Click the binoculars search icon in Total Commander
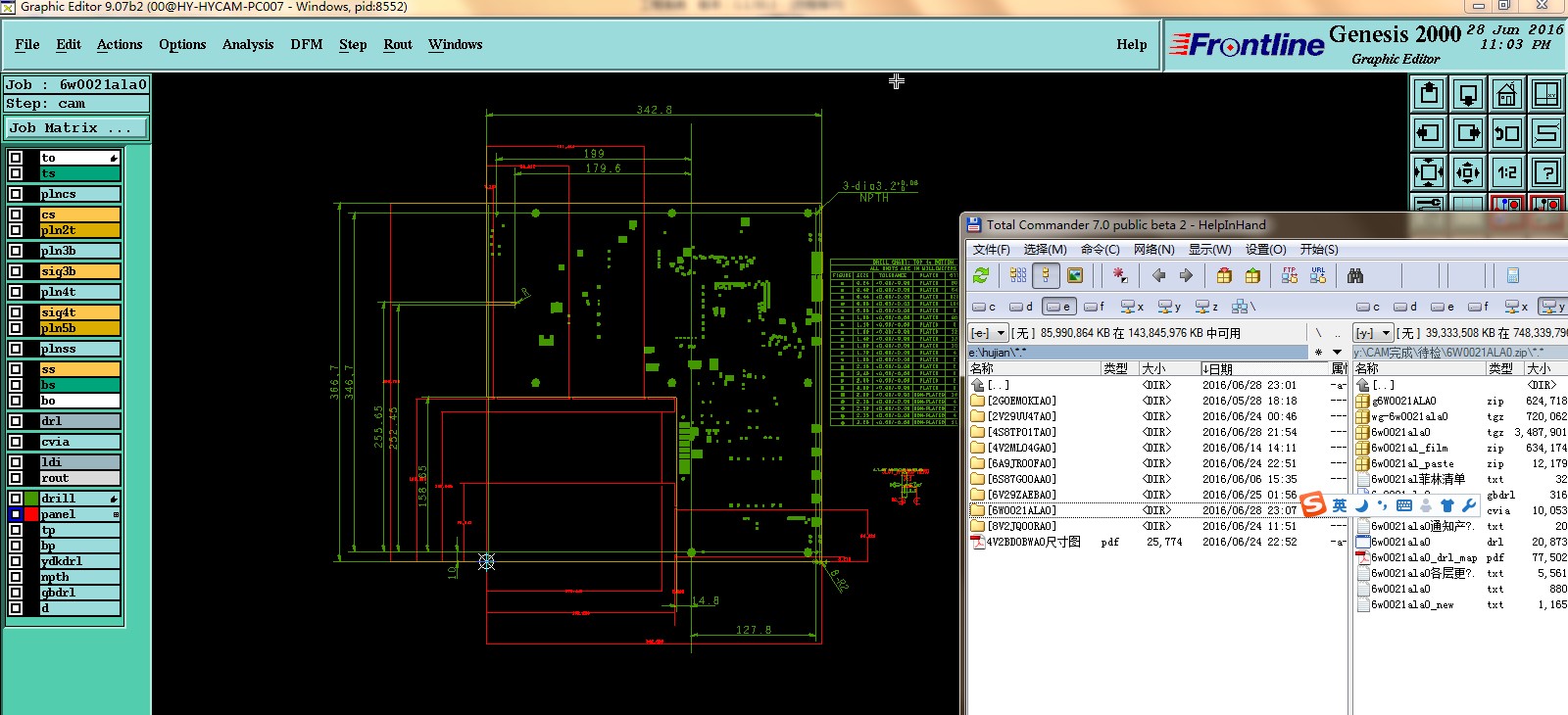 coord(1355,276)
